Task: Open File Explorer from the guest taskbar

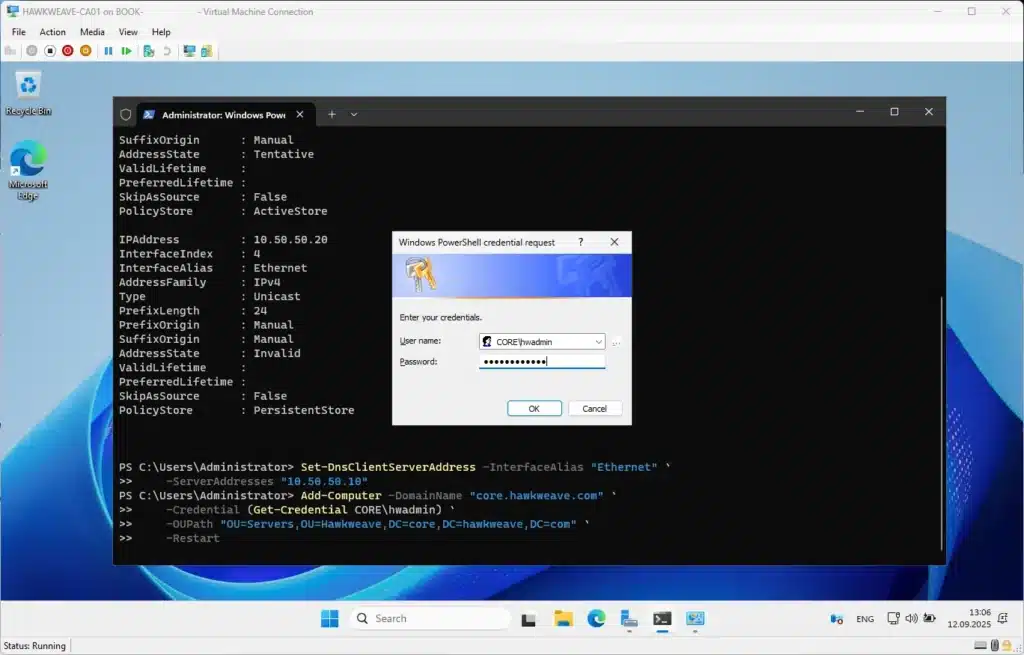Action: tap(563, 619)
